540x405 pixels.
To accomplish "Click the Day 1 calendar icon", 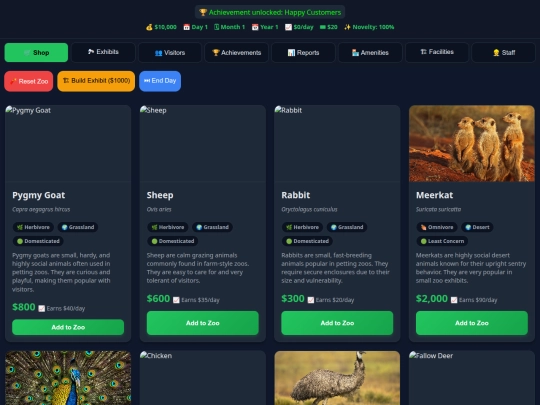I will pos(186,27).
